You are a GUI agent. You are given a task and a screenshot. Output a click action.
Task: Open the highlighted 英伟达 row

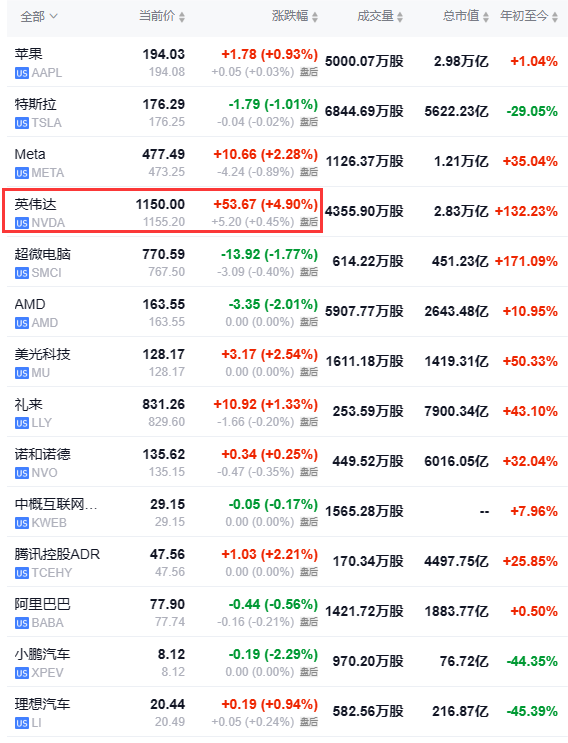pos(162,211)
